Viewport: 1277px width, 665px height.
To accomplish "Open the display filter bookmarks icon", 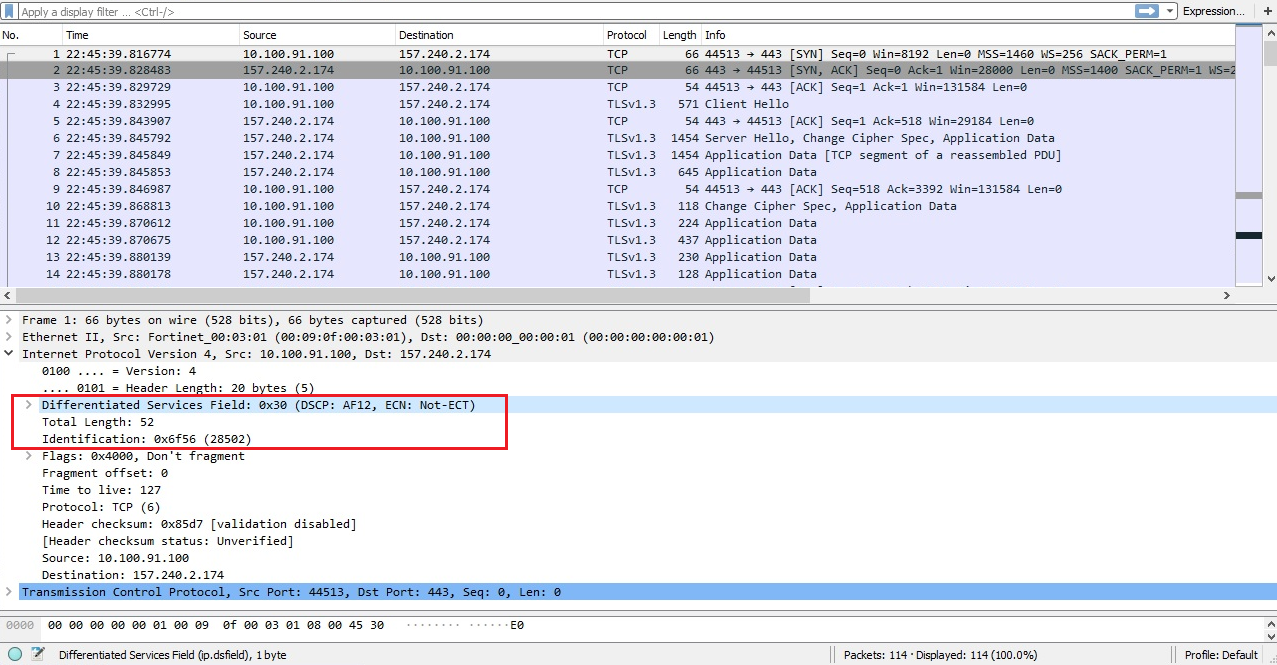I will coord(9,12).
